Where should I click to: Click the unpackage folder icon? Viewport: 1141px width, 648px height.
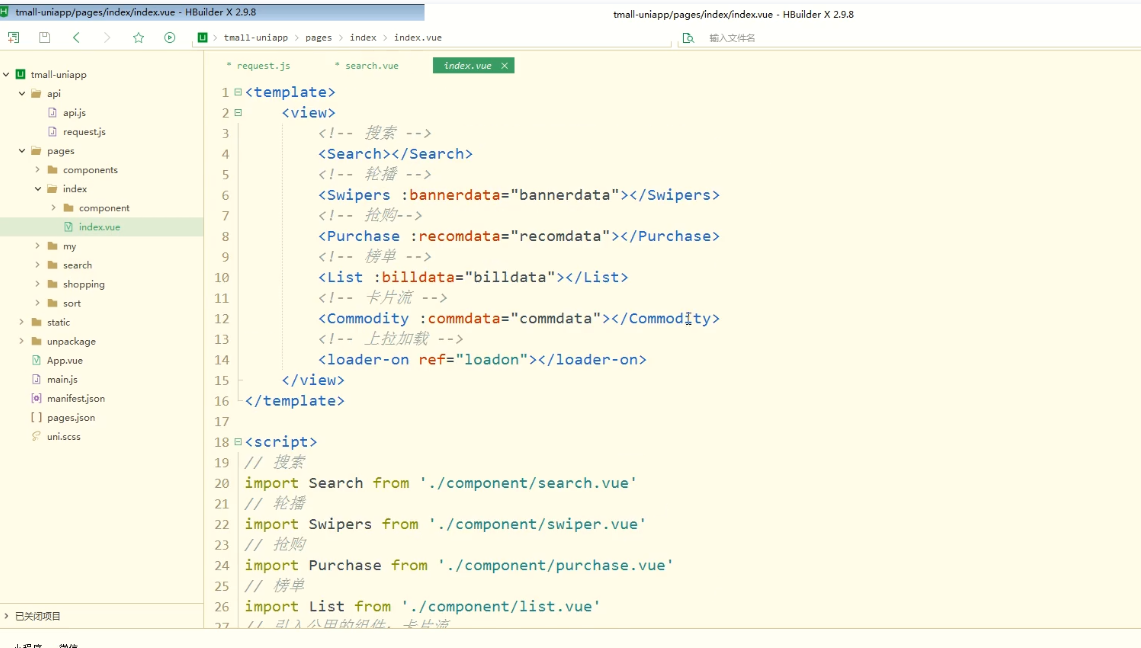click(36, 341)
